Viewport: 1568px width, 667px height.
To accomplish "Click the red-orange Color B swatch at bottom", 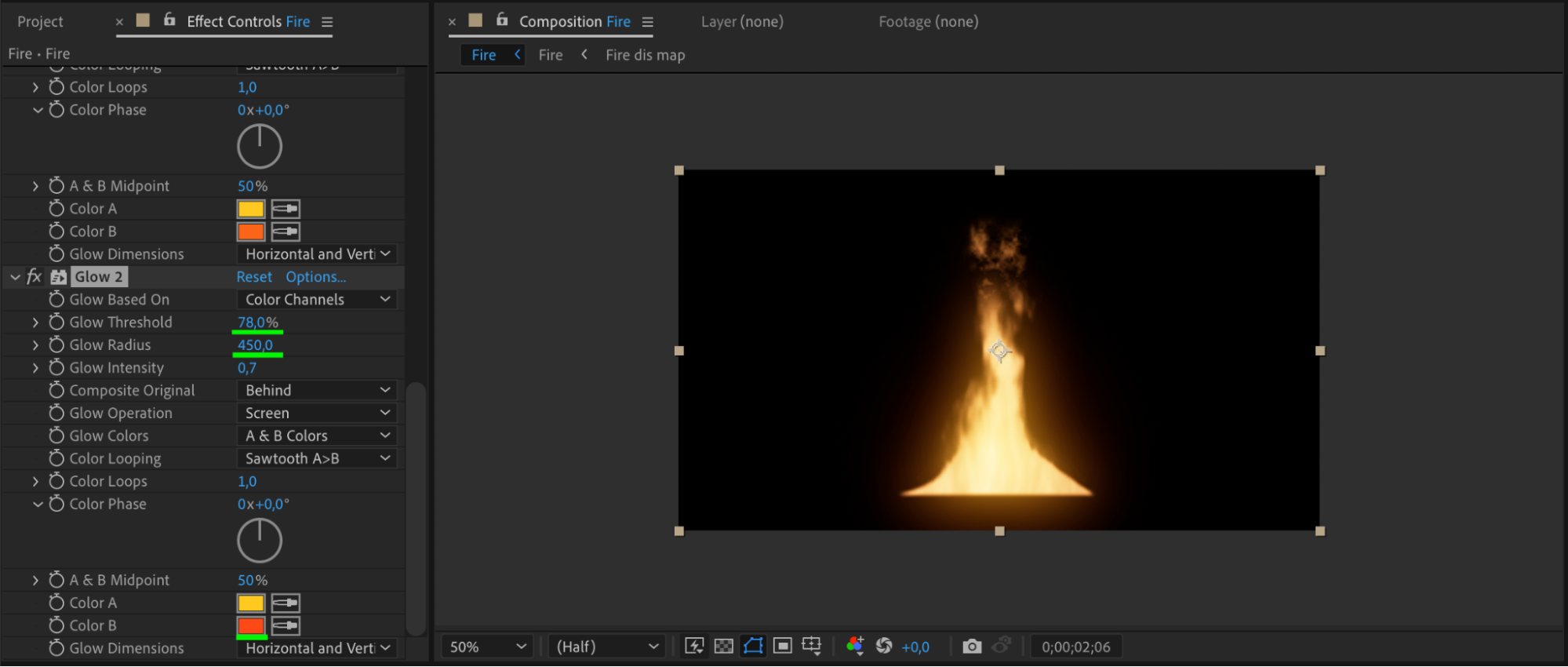I will point(251,626).
